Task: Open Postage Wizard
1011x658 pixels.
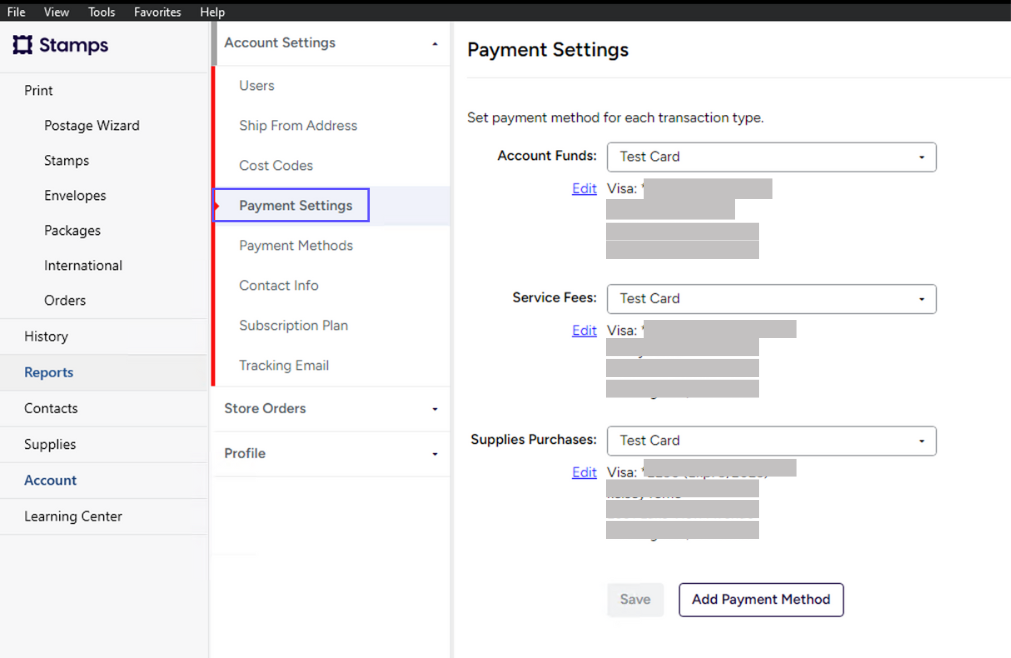Action: coord(92,126)
